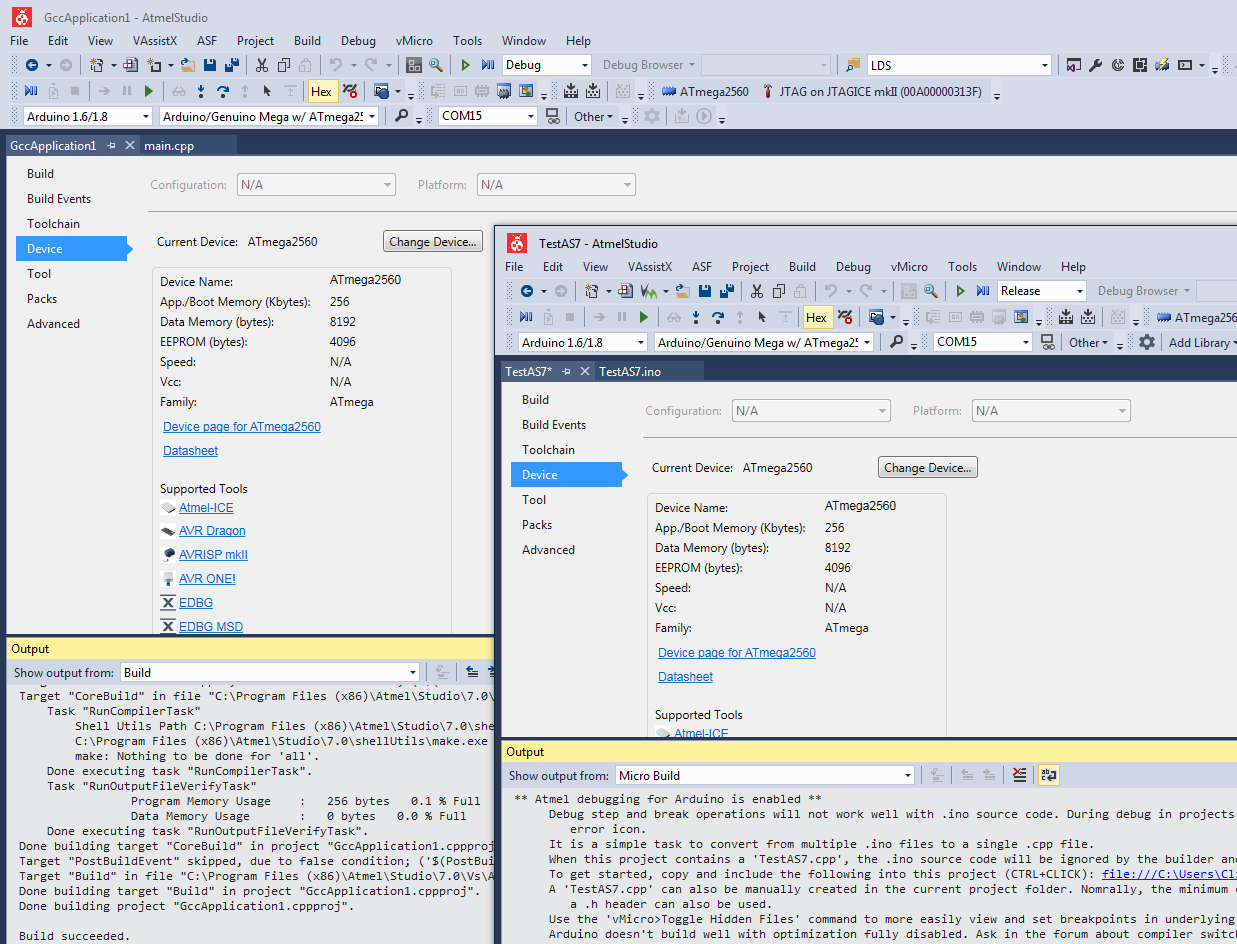Click "Build succeeded." line in Output panel
The width and height of the screenshot is (1237, 944).
74,936
